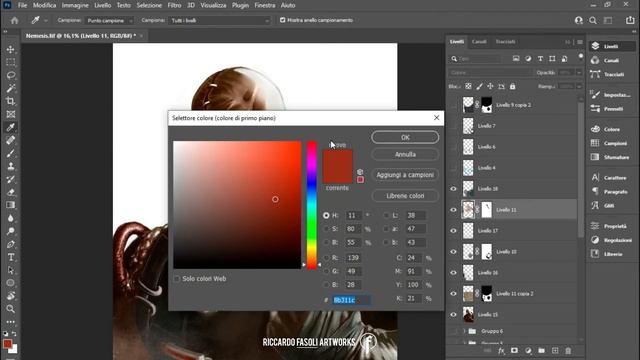Viewport: 640px width, 360px height.
Task: Select the S saturation radio button
Action: click(x=326, y=229)
